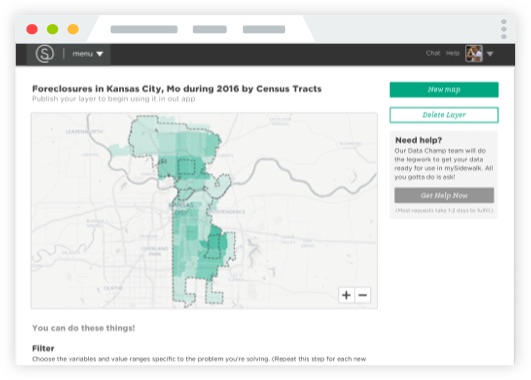Click the Kansas City label on map
This screenshot has width=531, height=380.
click(181, 208)
